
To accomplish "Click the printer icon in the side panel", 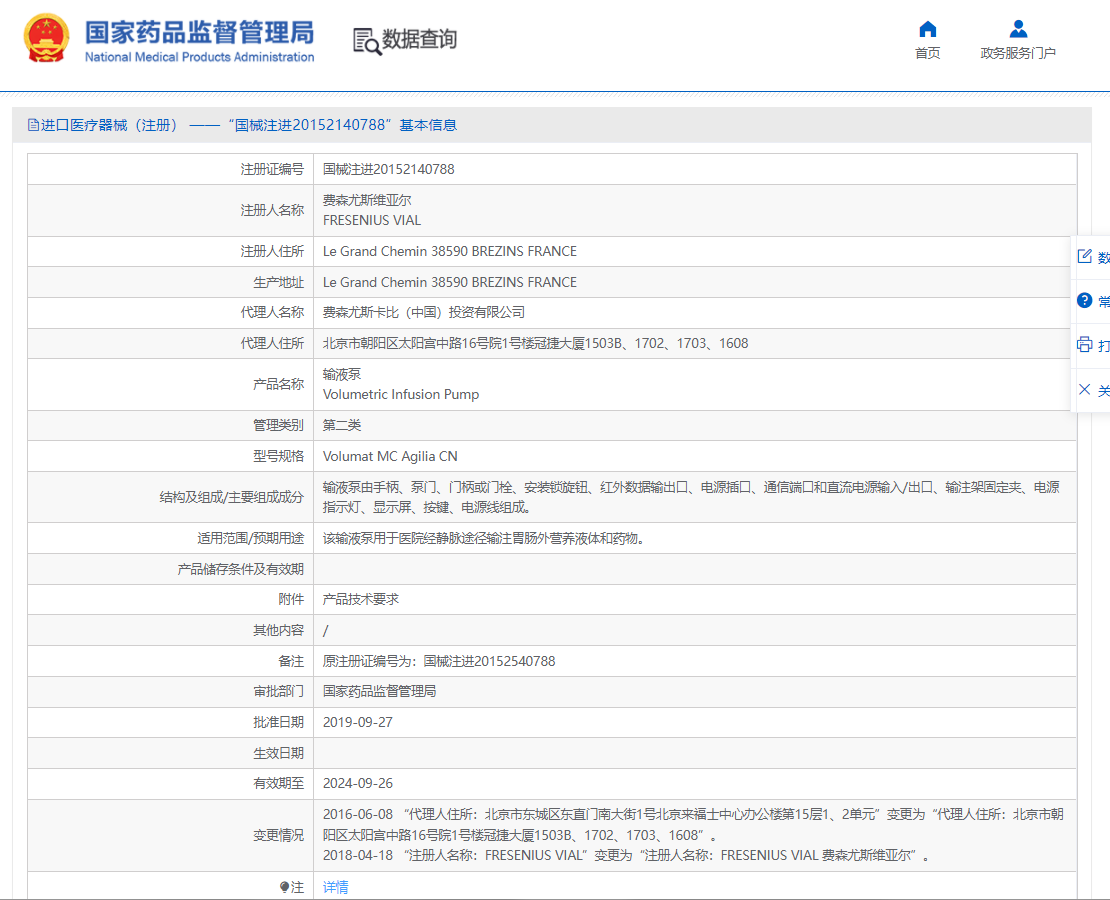I will pos(1085,345).
